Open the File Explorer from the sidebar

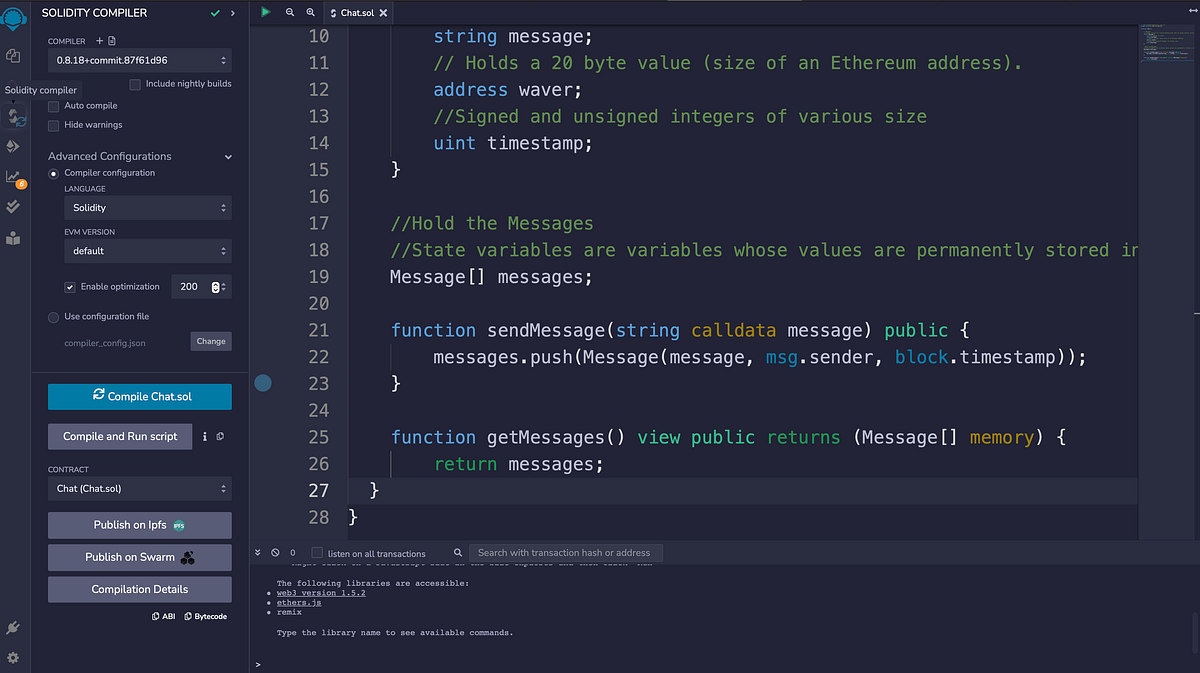point(15,56)
